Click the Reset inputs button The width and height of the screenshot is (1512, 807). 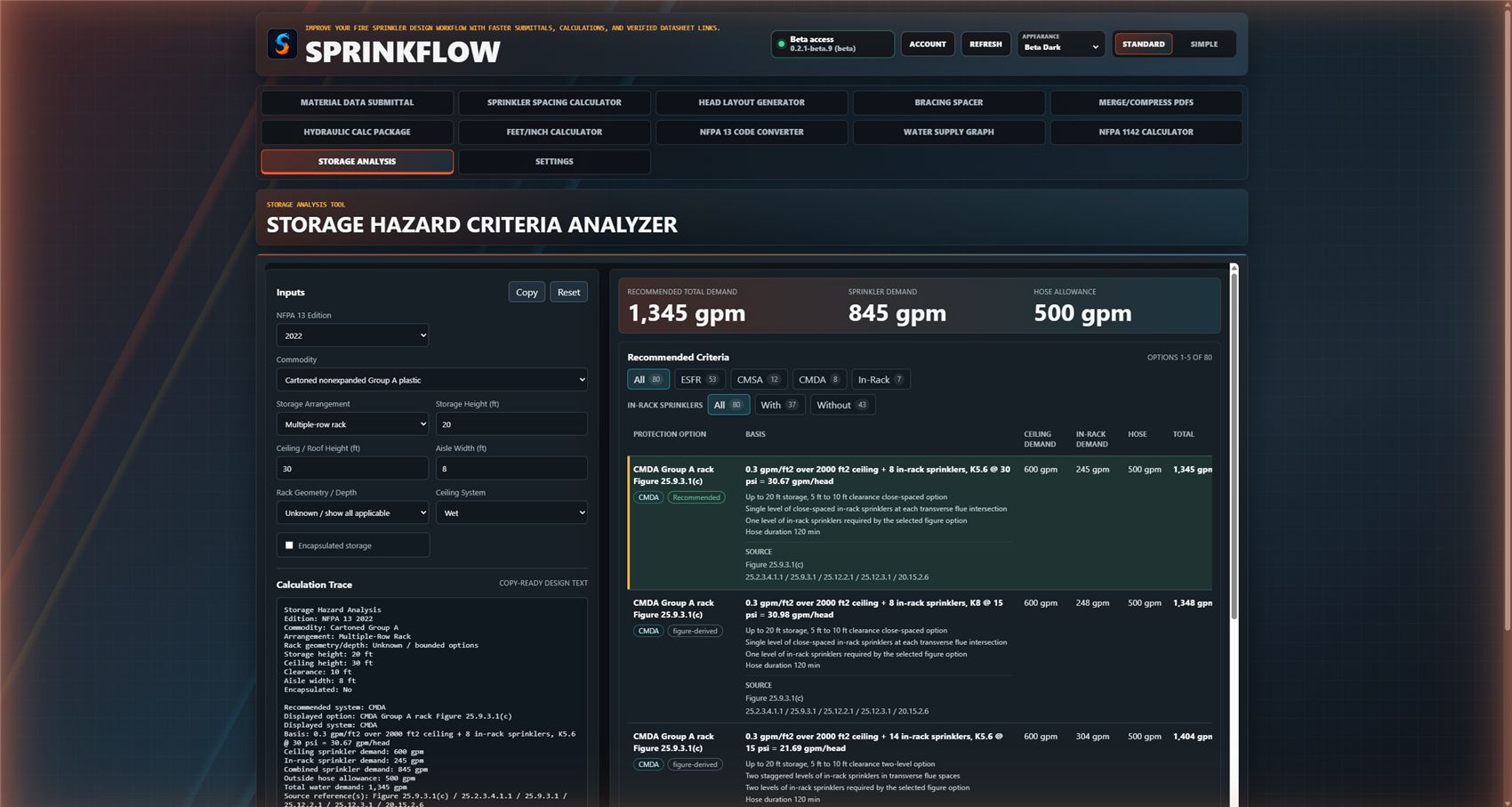tap(568, 292)
